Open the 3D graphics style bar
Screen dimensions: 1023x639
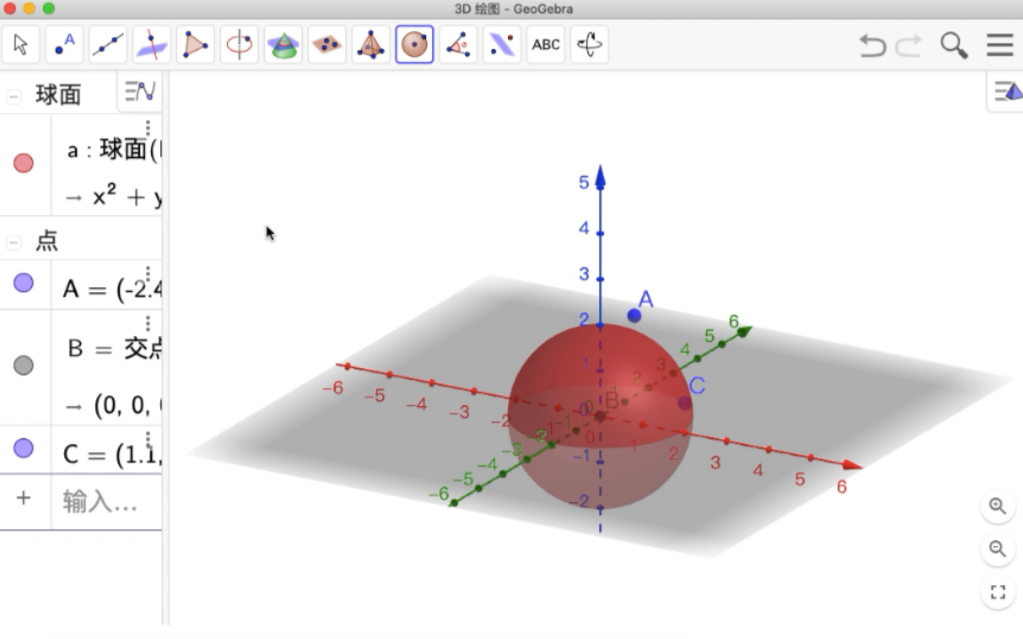[x=1007, y=91]
